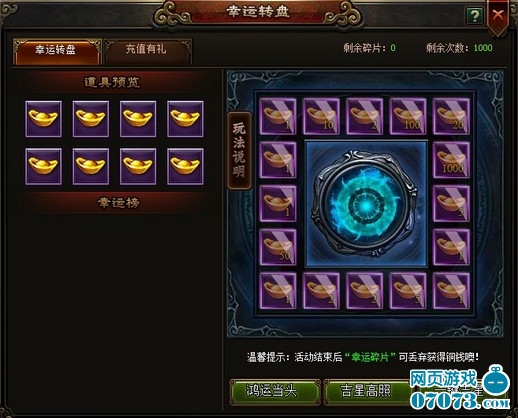The width and height of the screenshot is (518, 418).
Task: Click the green 幸运碎片 hint text
Action: pos(370,357)
